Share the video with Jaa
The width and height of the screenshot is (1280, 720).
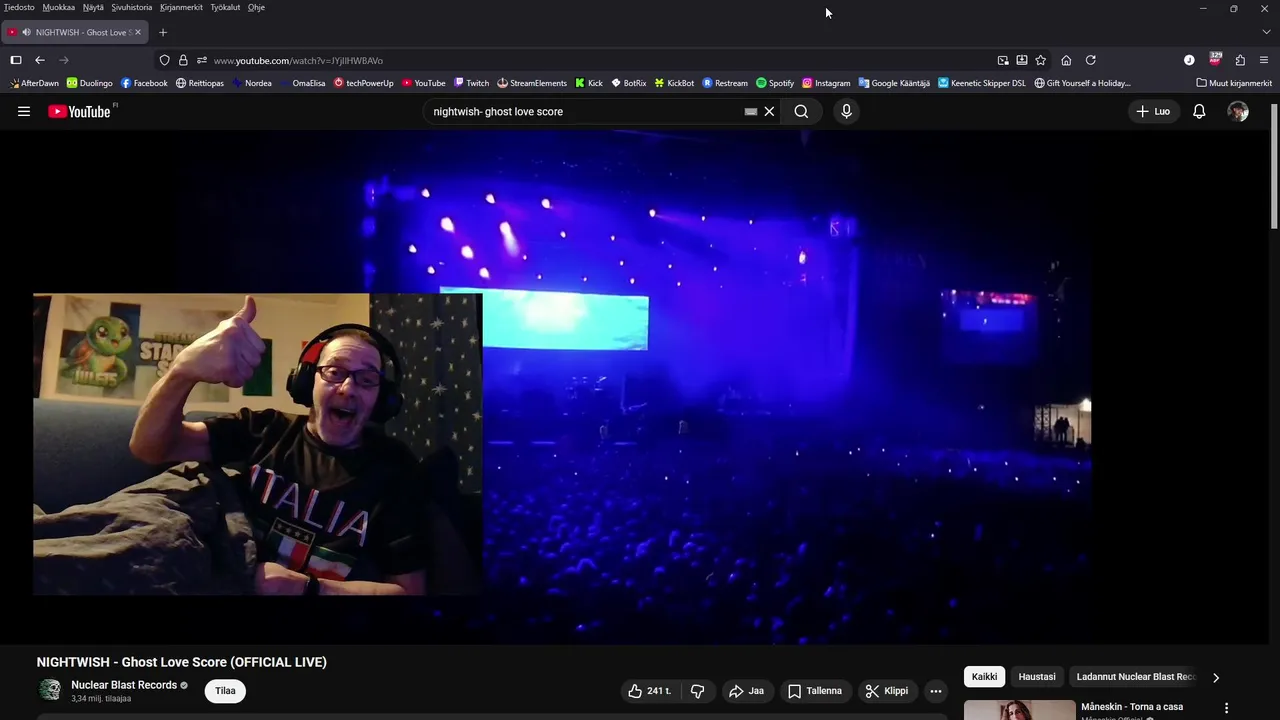746,691
